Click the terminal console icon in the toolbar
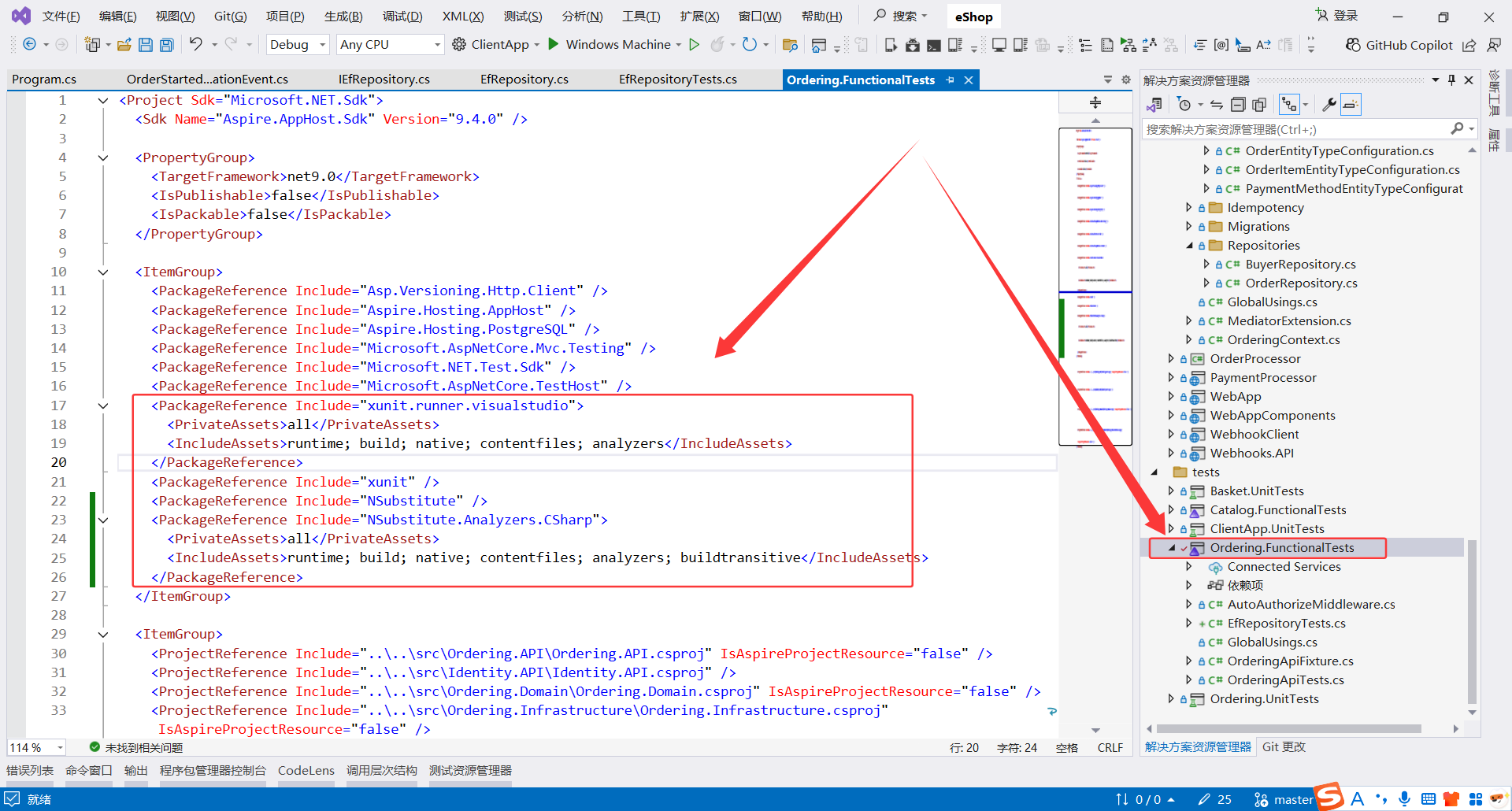Image resolution: width=1512 pixels, height=811 pixels. click(x=933, y=45)
